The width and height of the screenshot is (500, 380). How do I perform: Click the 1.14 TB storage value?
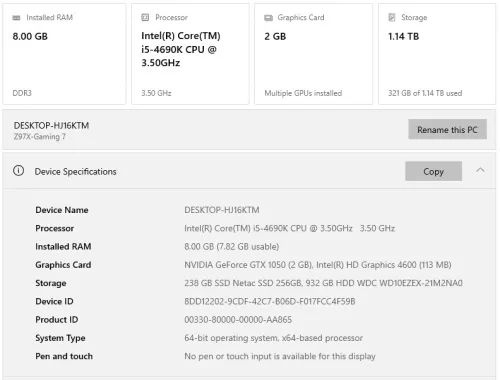tap(403, 36)
